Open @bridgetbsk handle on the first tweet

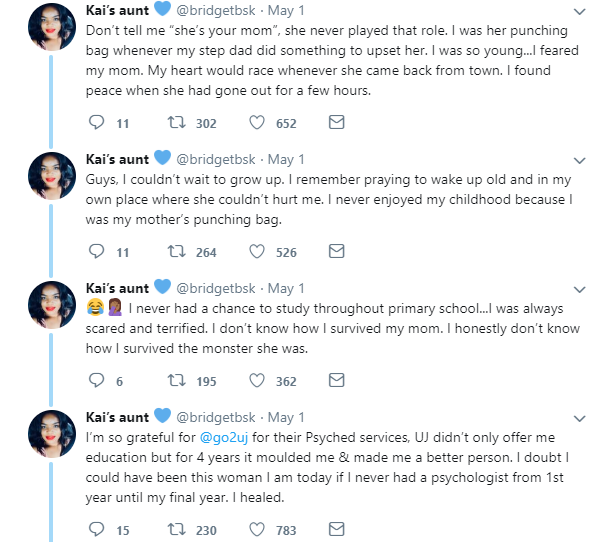click(x=215, y=11)
